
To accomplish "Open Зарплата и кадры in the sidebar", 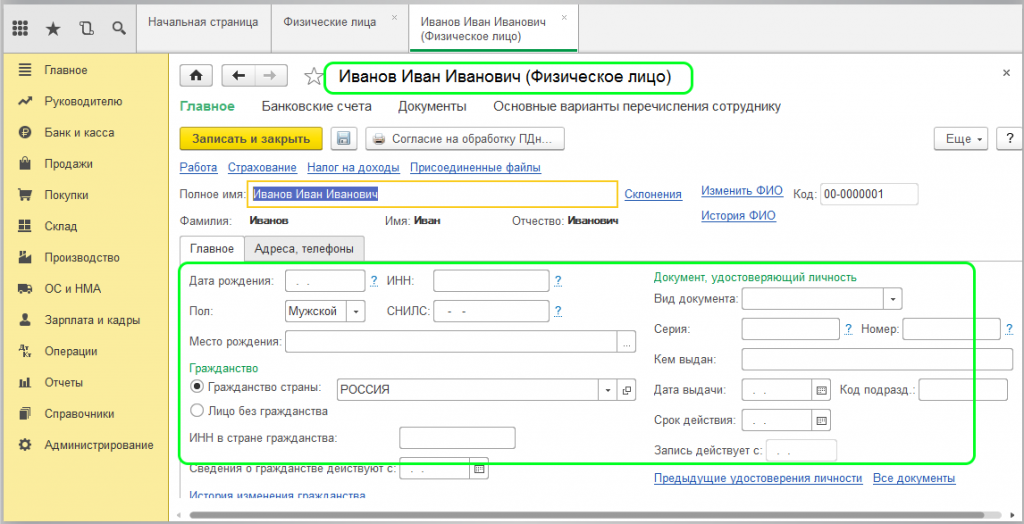I will click(x=91, y=320).
